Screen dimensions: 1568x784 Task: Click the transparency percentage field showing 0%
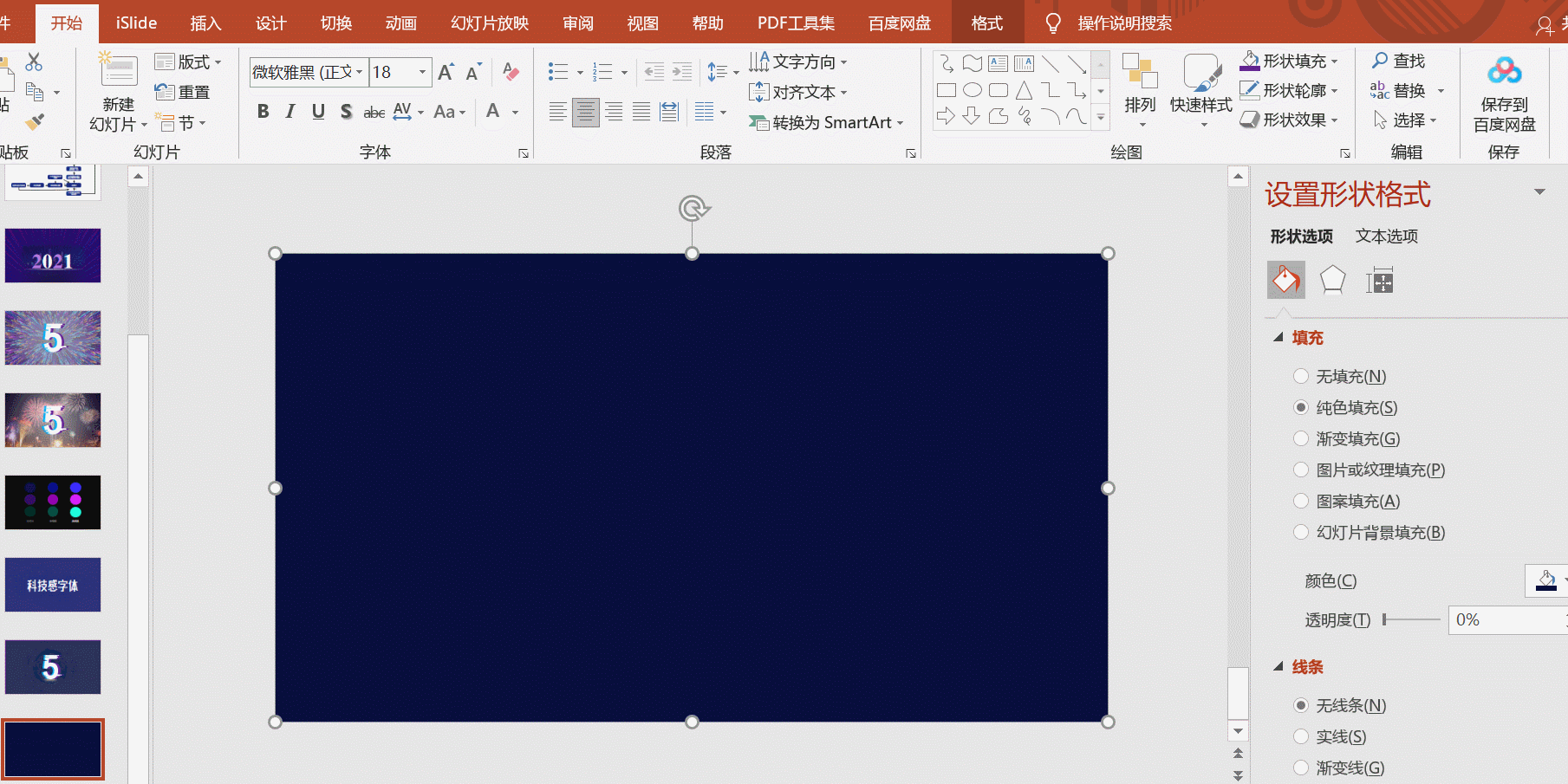1508,619
